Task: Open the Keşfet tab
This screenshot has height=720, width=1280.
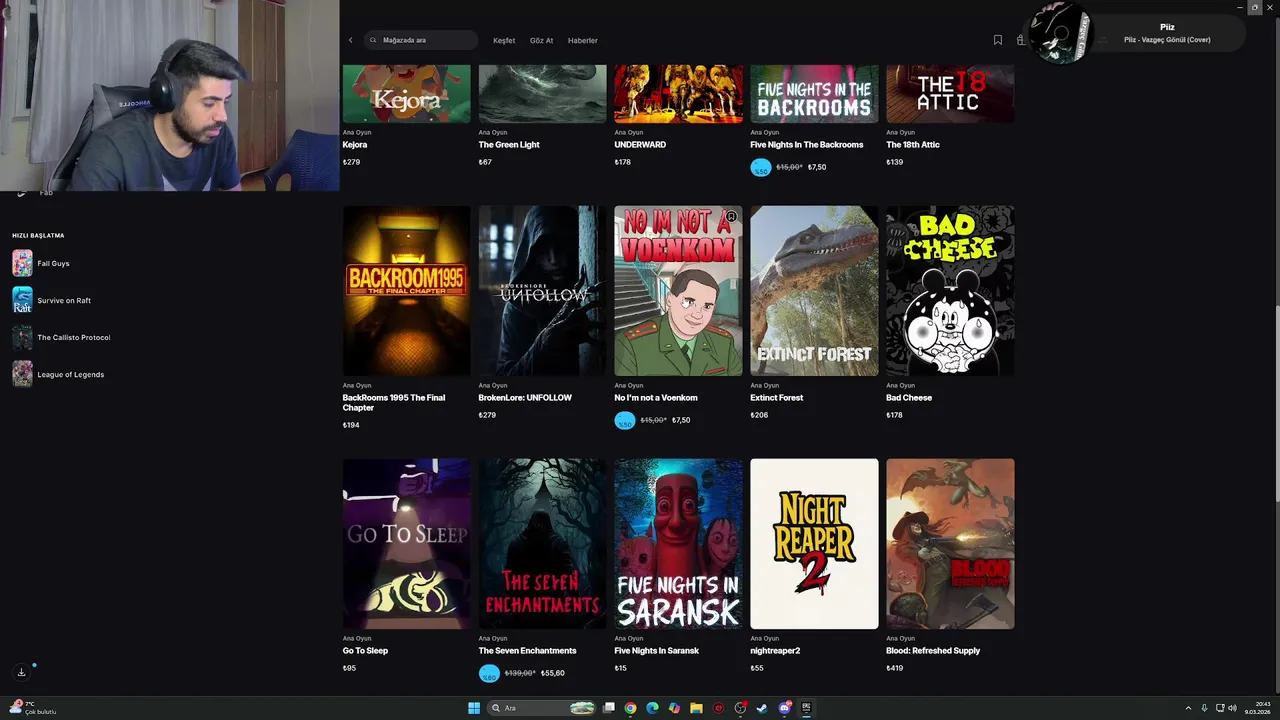Action: 504,40
